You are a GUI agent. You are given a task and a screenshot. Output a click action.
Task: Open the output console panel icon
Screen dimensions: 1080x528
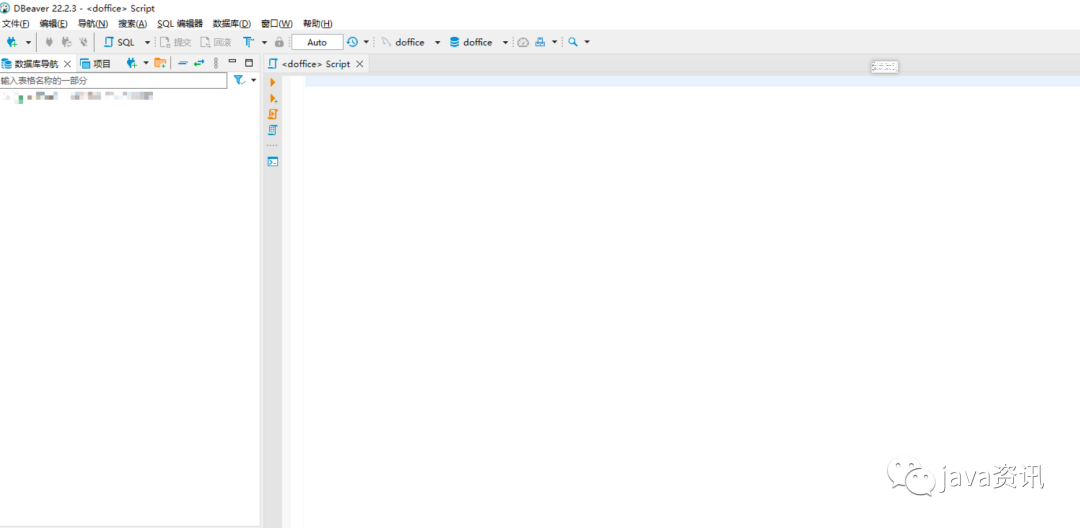[273, 162]
